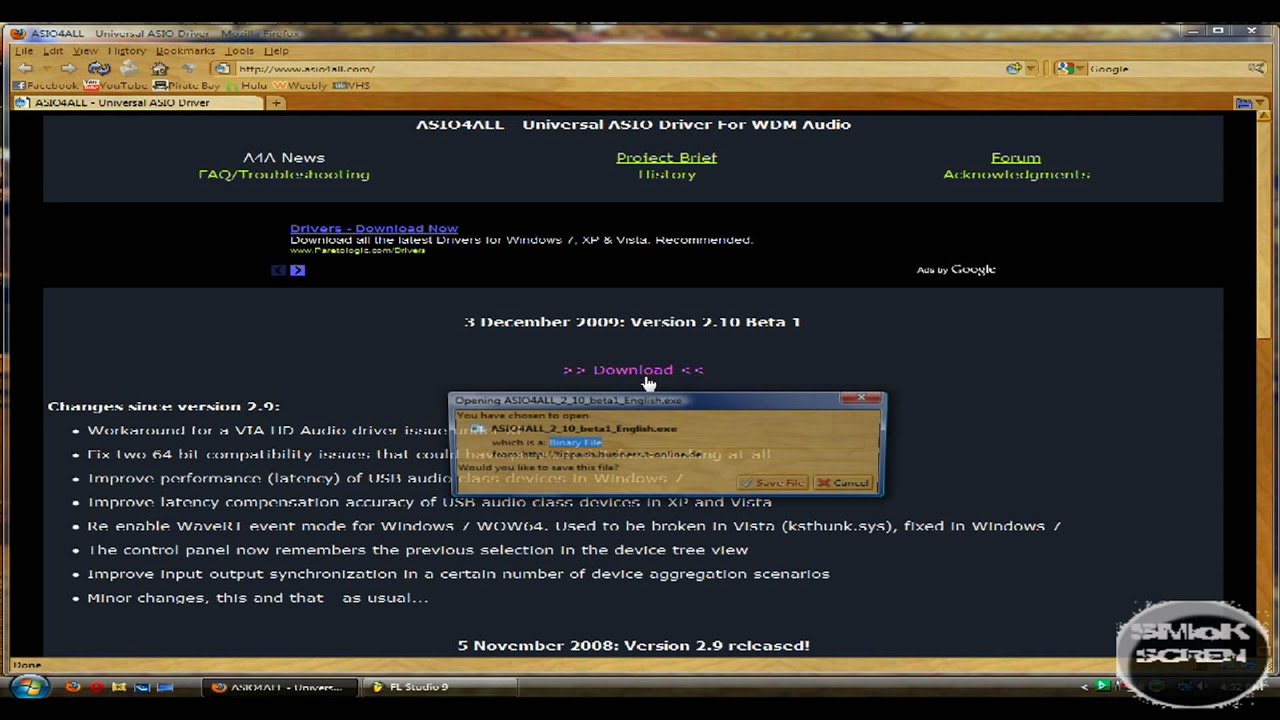Click Ads by Google label
This screenshot has height=720, width=1280.
tap(956, 269)
